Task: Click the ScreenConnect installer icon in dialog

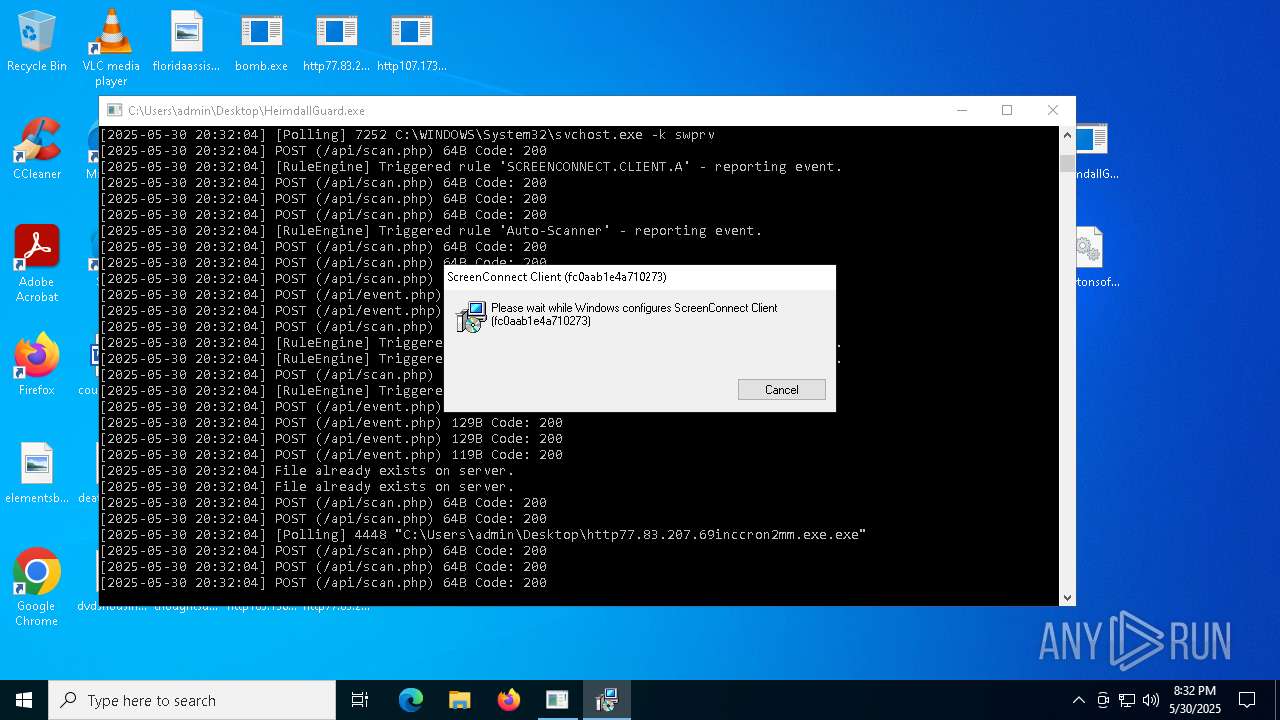Action: coord(471,317)
